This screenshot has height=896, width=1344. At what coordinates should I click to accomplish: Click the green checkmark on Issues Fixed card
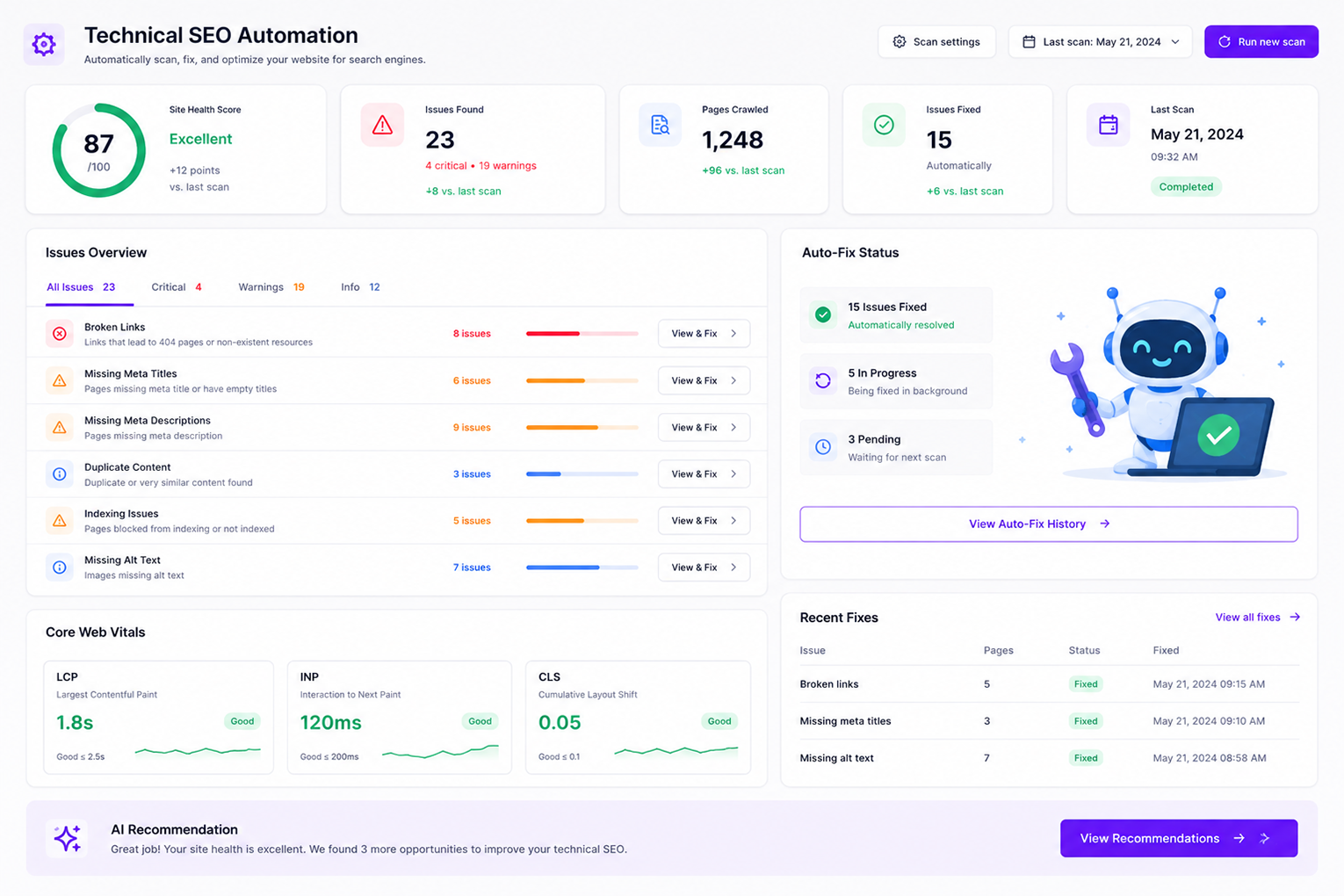click(884, 125)
